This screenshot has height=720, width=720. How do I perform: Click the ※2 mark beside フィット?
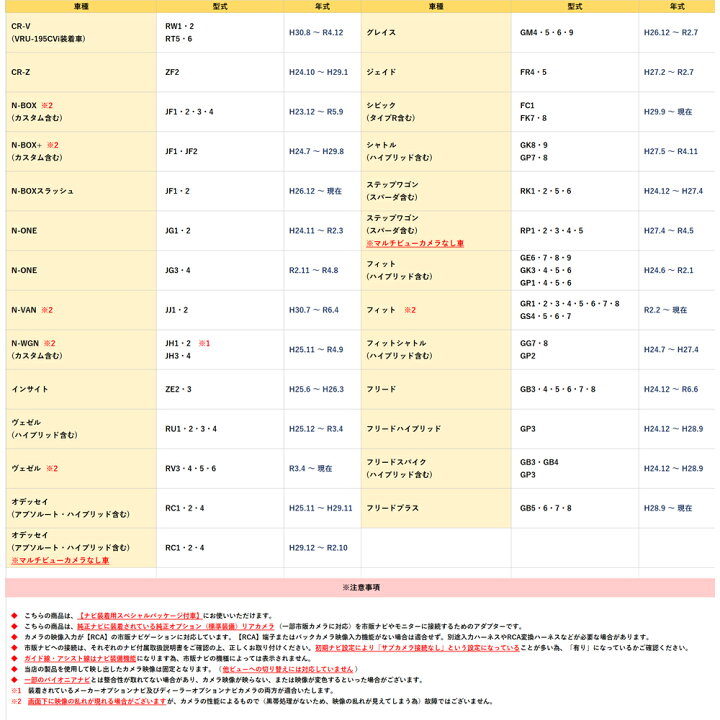pos(410,310)
